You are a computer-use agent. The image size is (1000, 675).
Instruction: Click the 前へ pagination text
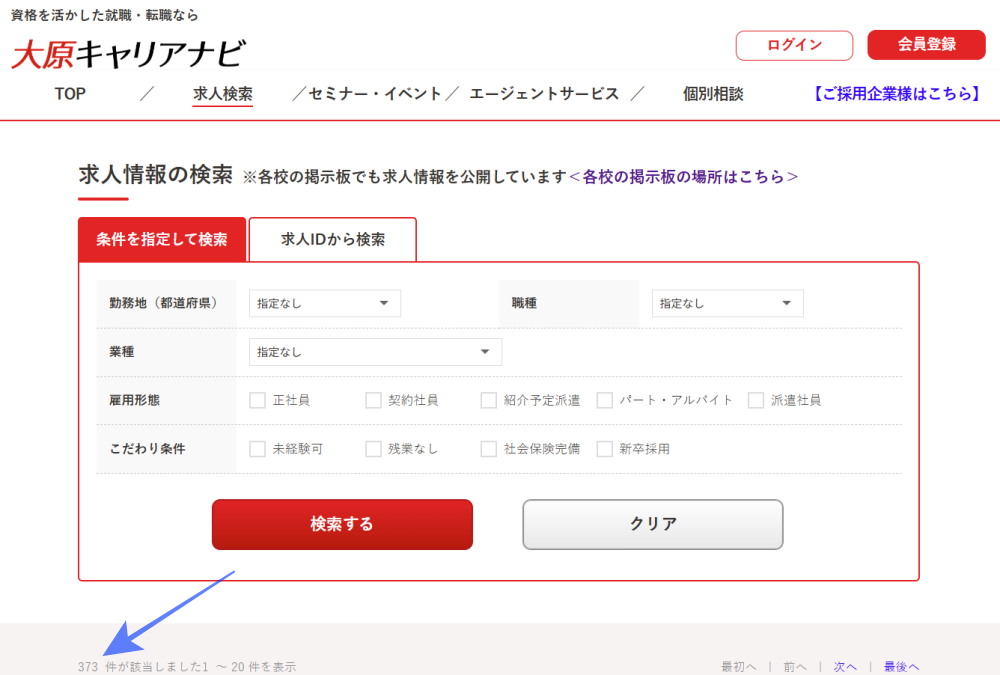tap(795, 667)
